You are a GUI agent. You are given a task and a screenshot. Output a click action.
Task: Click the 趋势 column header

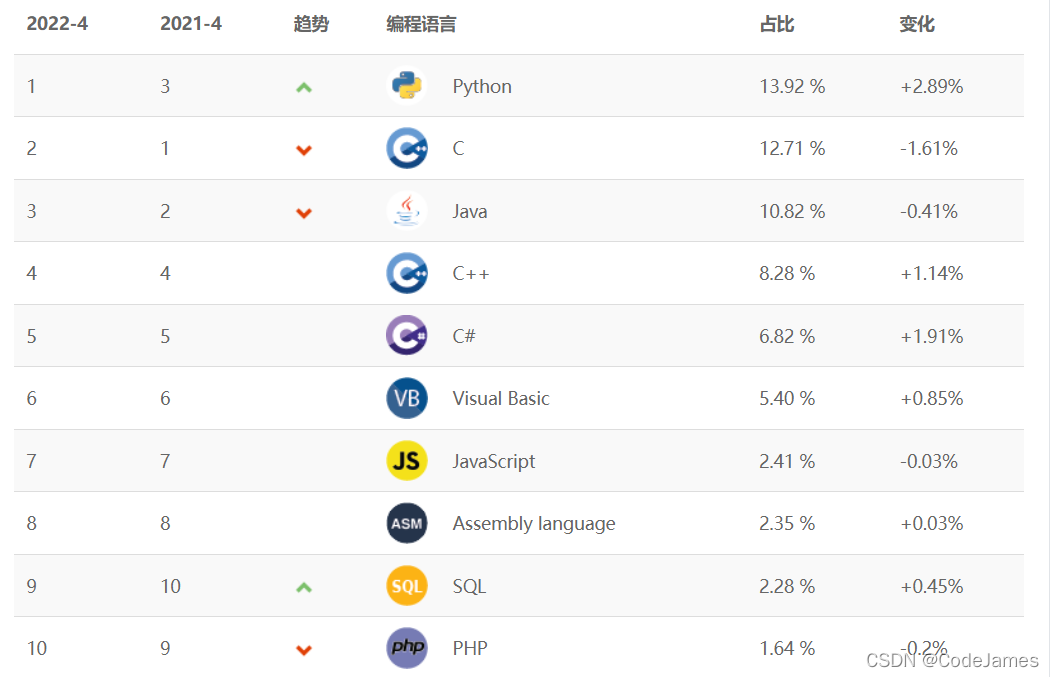[311, 24]
